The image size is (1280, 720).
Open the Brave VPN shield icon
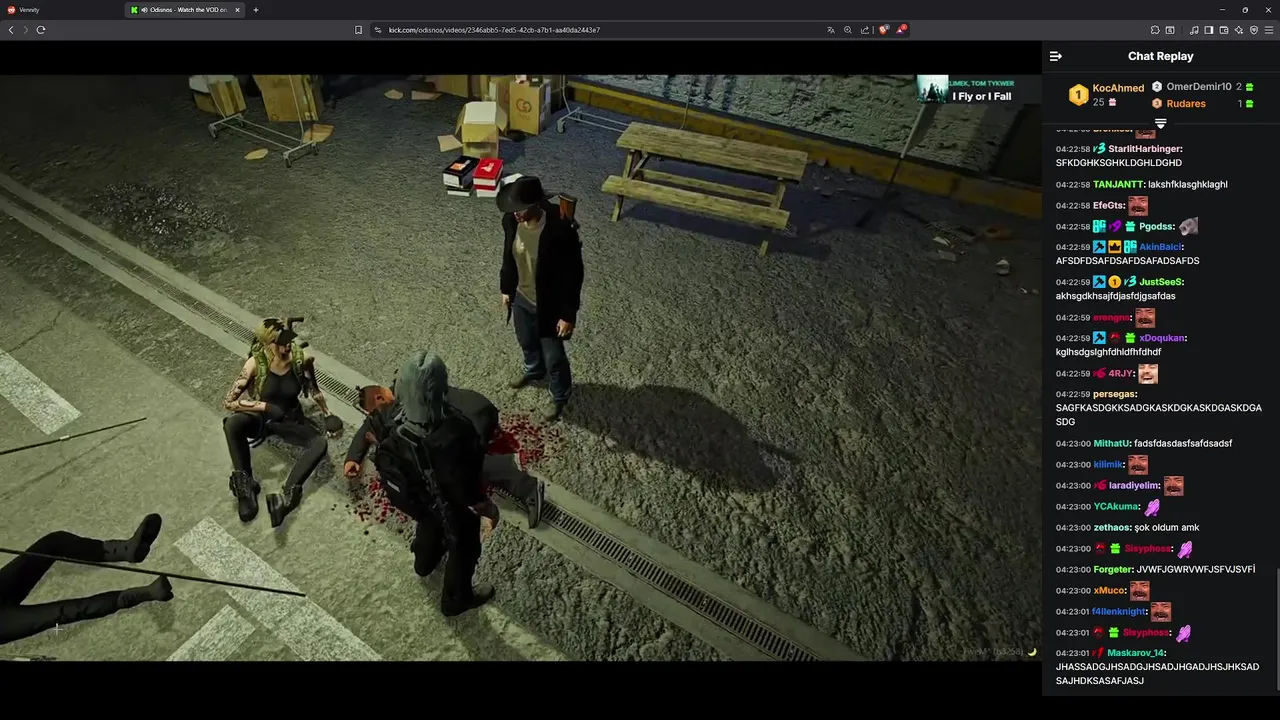point(1254,30)
